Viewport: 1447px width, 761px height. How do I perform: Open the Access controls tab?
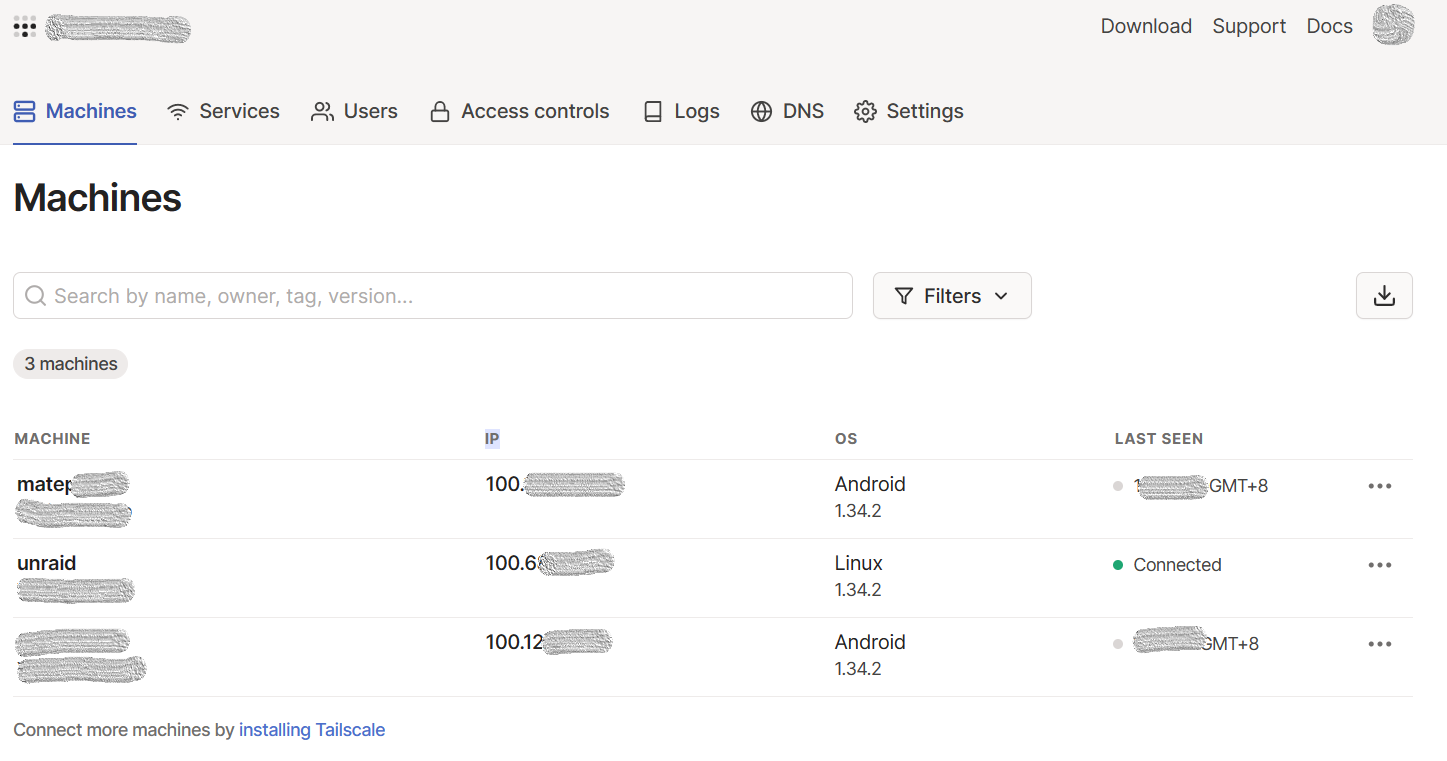[519, 111]
